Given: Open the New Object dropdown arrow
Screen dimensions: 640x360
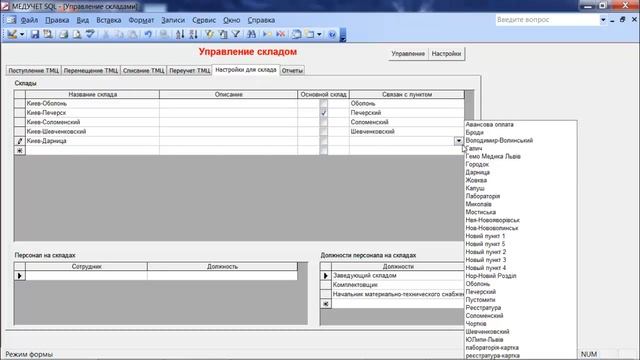Looking at the screenshot, I should coord(319,34).
